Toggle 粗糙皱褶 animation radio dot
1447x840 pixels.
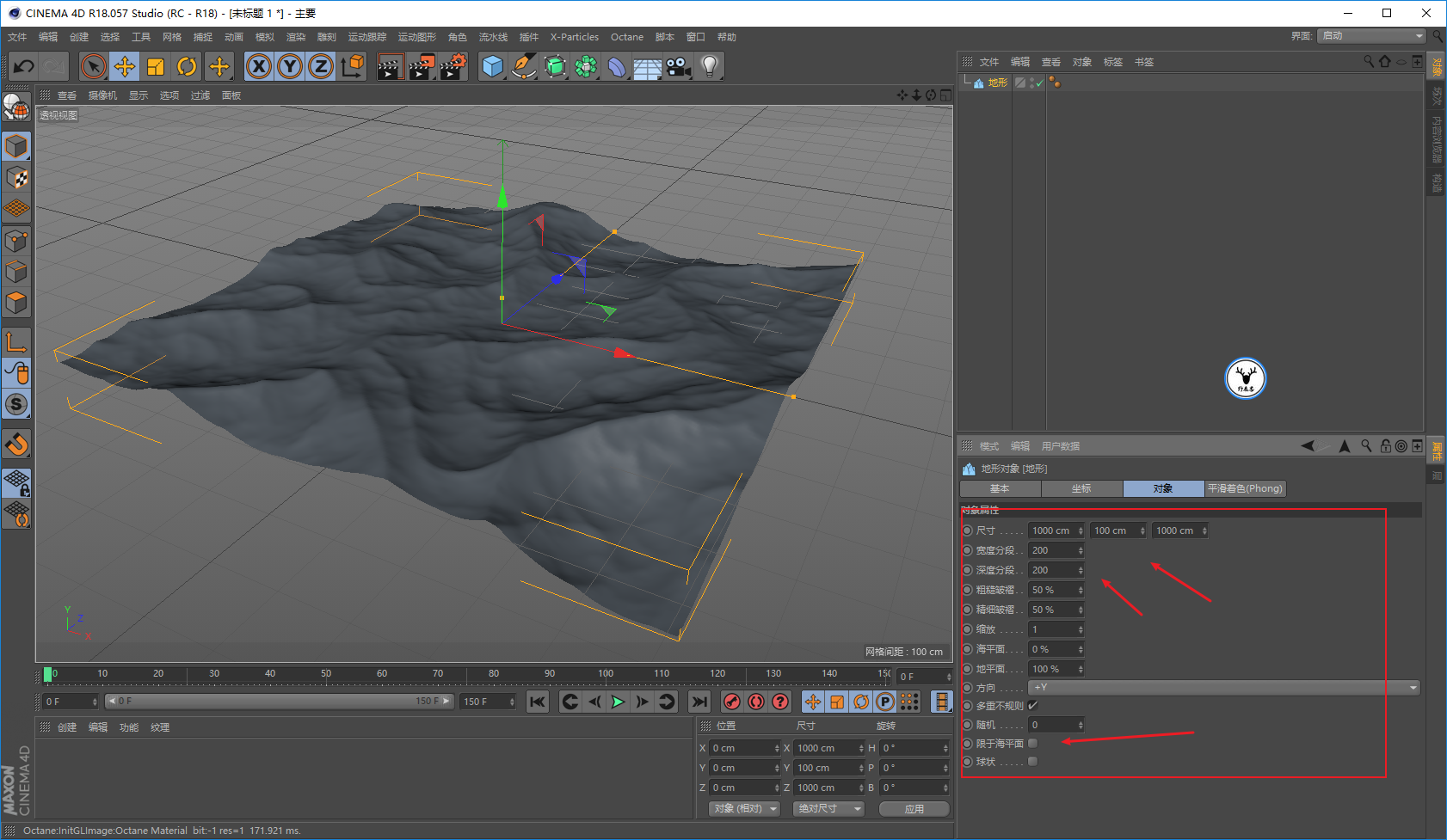click(968, 590)
